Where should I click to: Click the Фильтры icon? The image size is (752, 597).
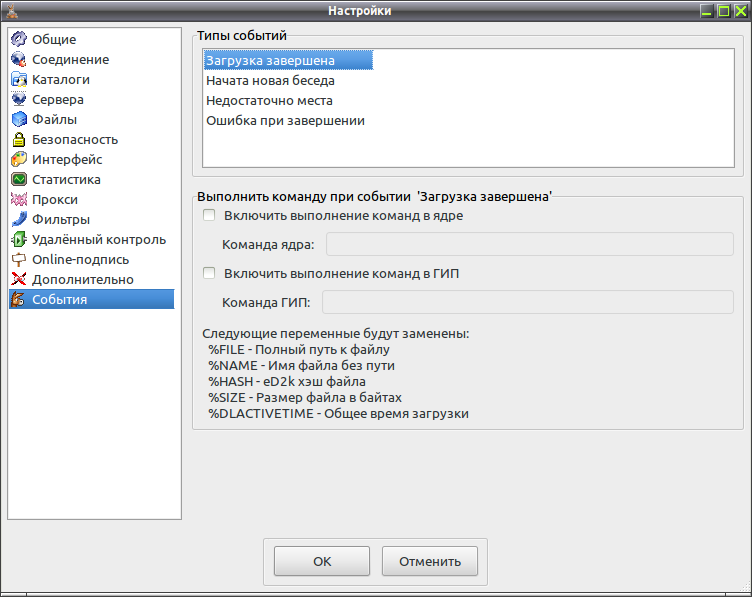[19, 219]
